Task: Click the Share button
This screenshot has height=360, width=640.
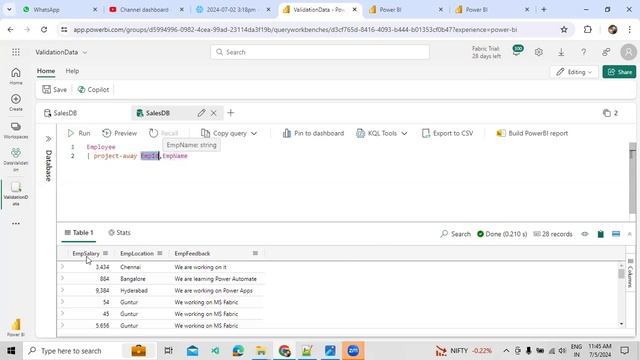Action: pos(619,72)
